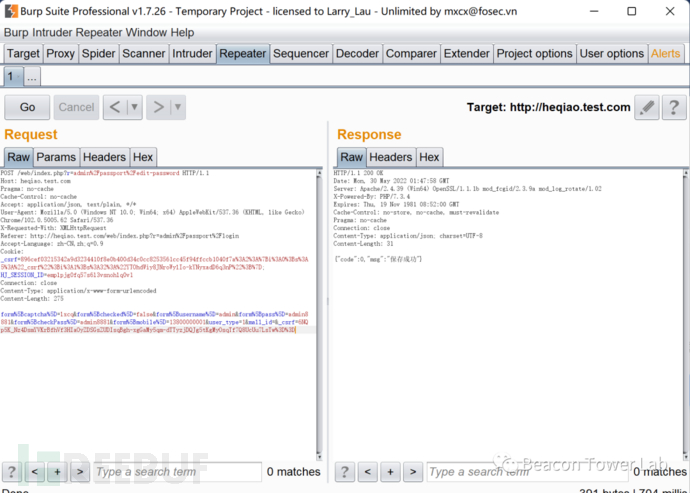The width and height of the screenshot is (690, 493).
Task: Go forward to next request in history
Action: 158,107
